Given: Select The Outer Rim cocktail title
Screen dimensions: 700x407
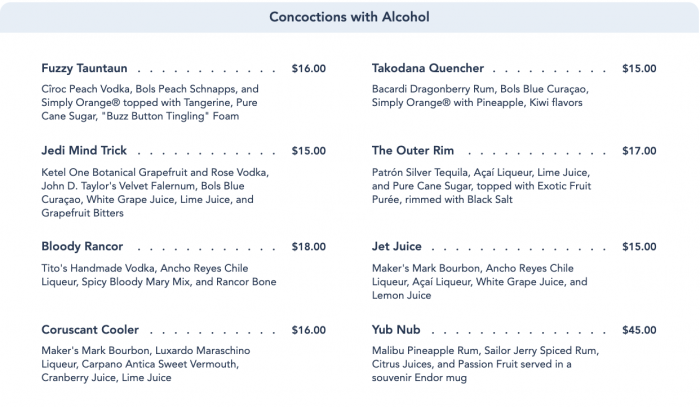Looking at the screenshot, I should coord(413,150).
